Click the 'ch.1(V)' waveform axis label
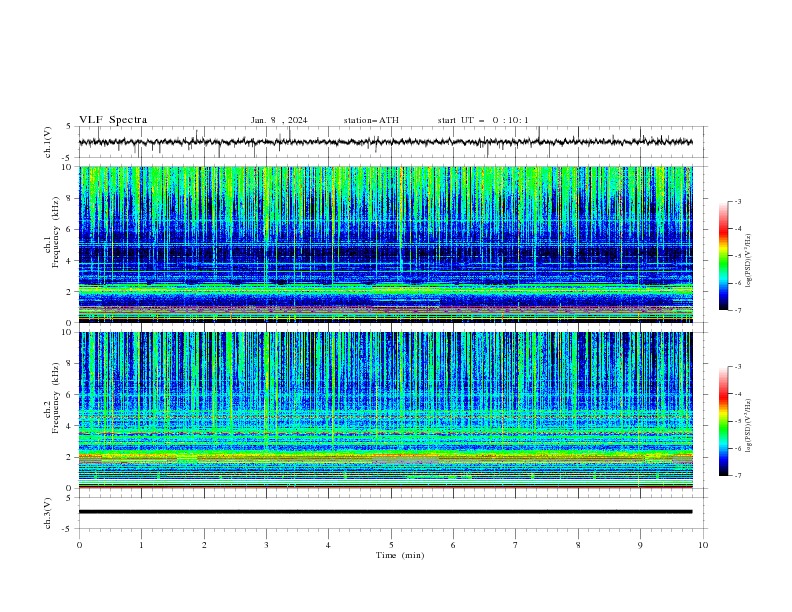This screenshot has height=612, width=792. click(x=48, y=142)
